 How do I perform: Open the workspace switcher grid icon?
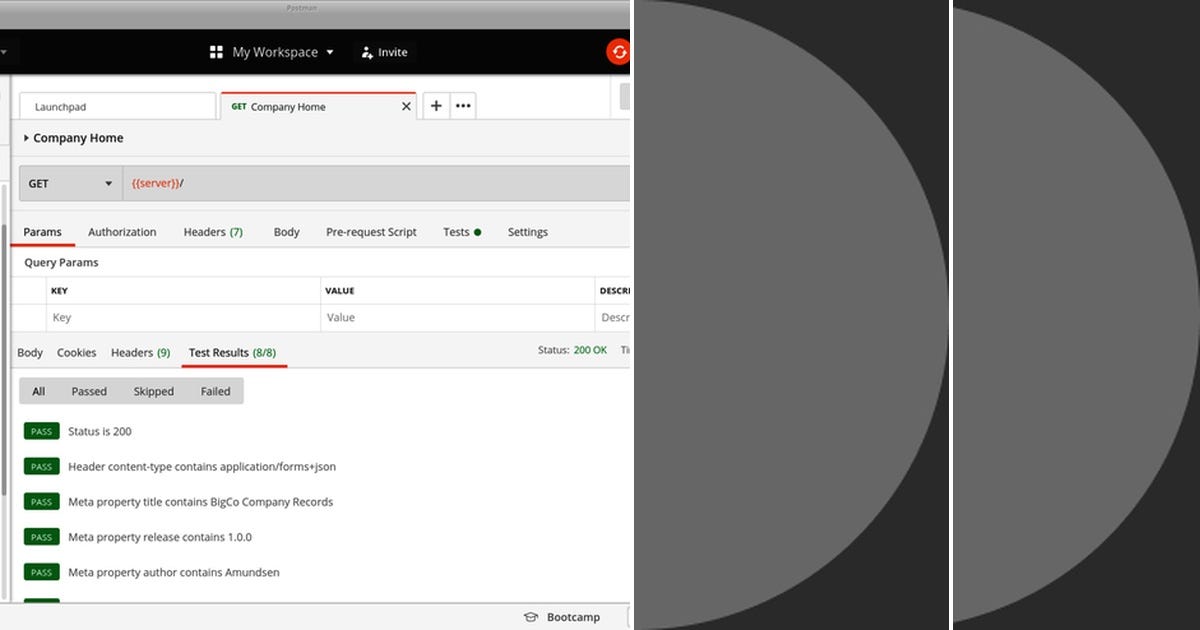[216, 52]
